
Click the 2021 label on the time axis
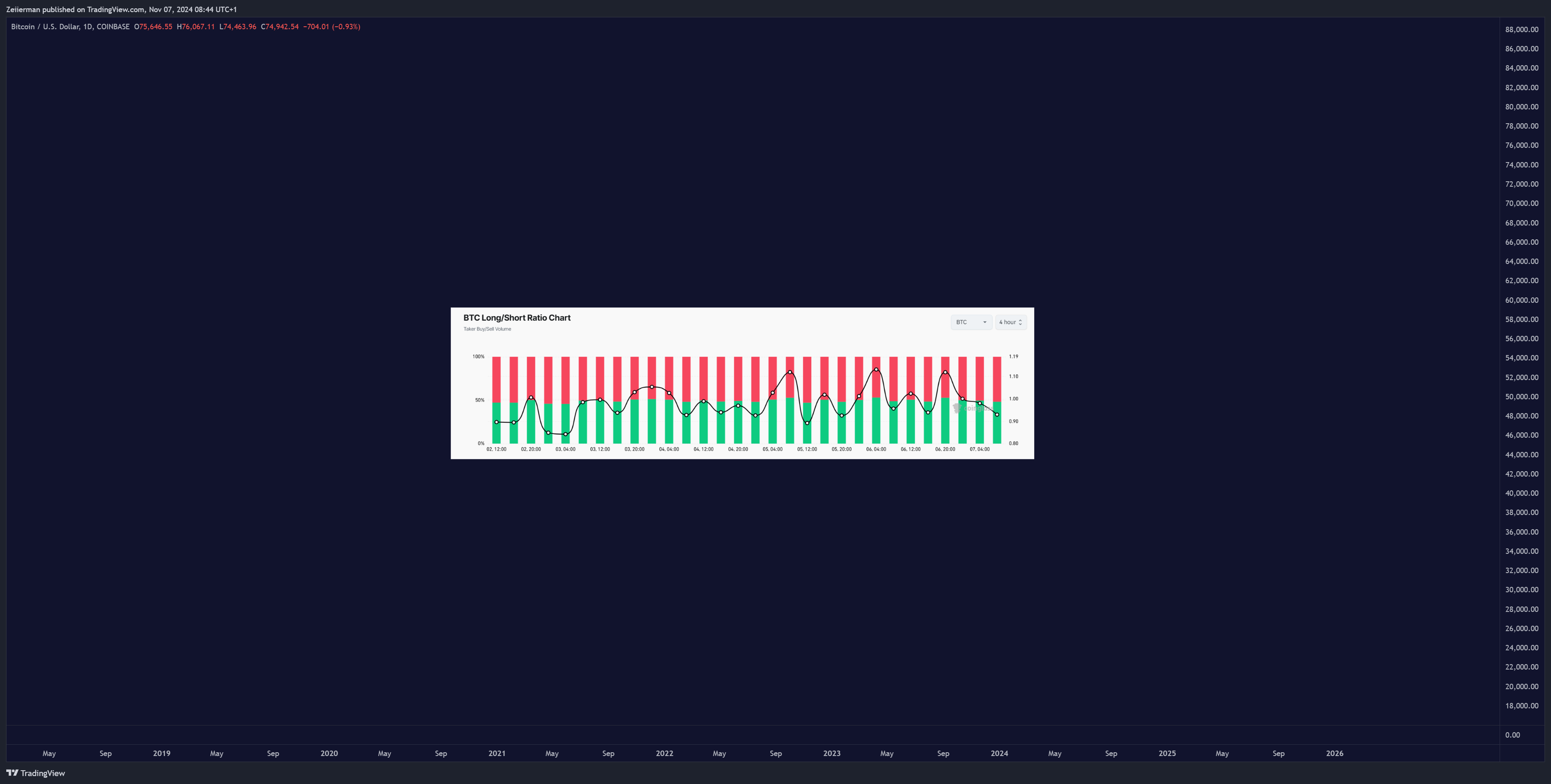(497, 753)
